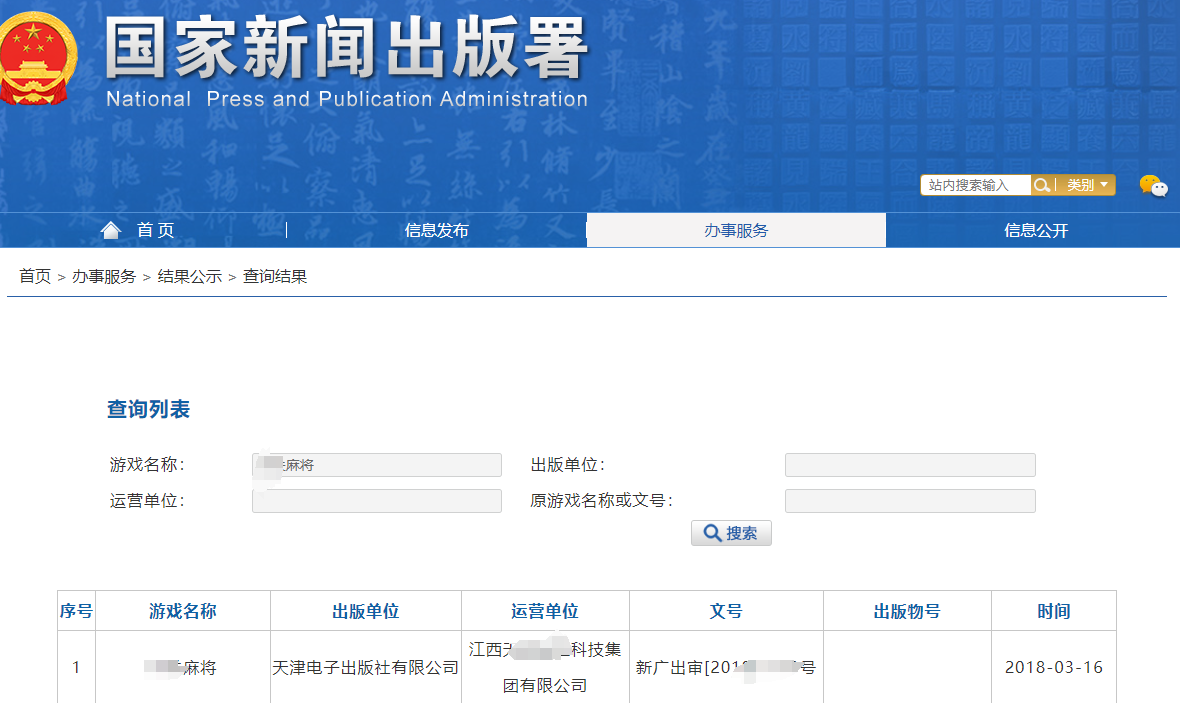Click the 搜索 search button
The height and width of the screenshot is (703, 1180).
(731, 533)
